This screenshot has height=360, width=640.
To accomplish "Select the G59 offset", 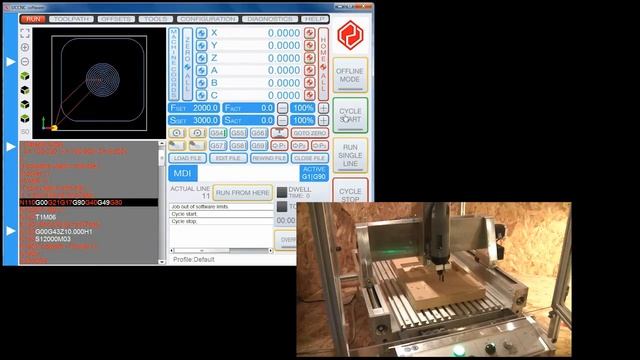I will [x=259, y=145].
